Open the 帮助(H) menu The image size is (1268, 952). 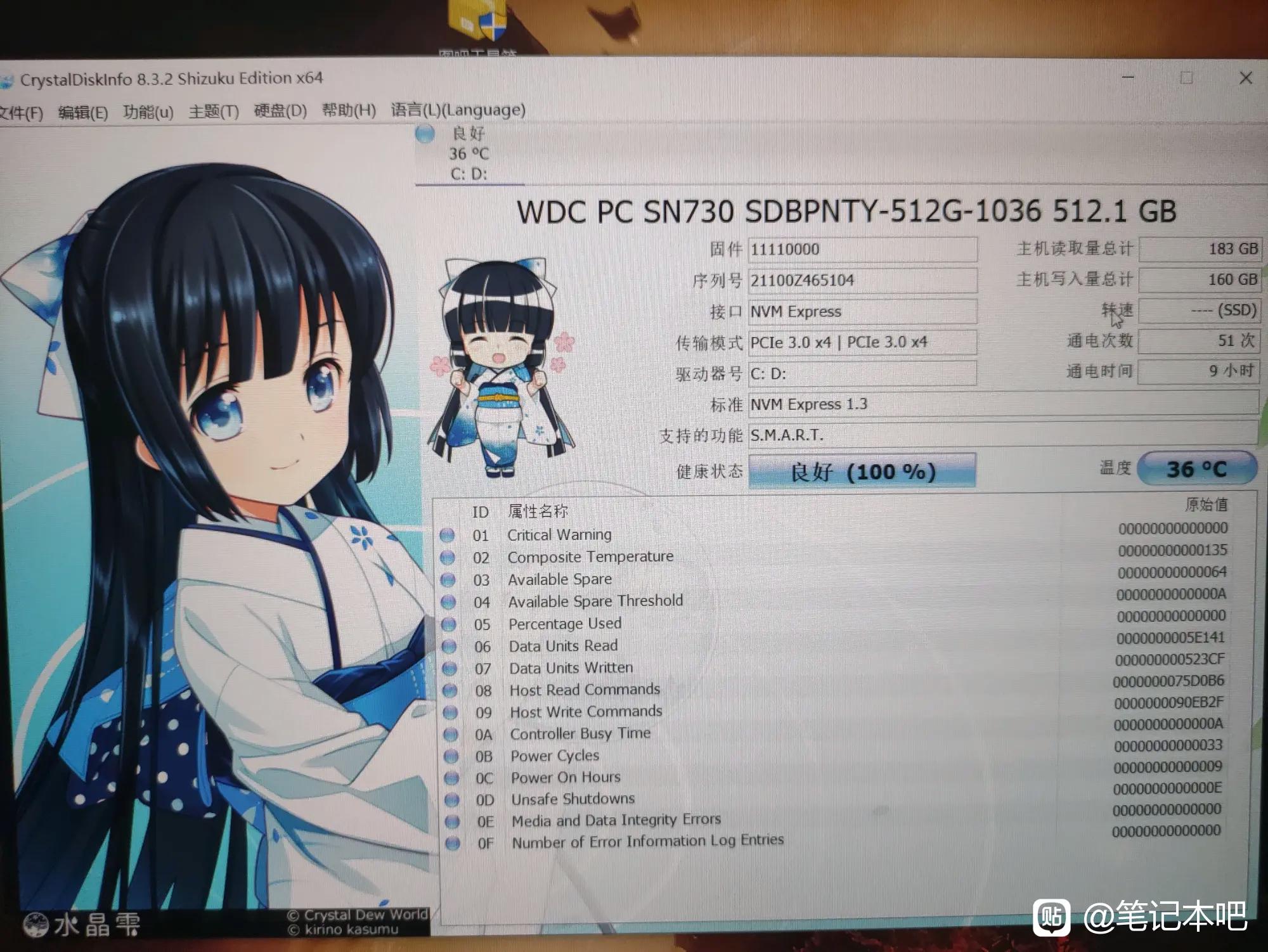pos(349,111)
